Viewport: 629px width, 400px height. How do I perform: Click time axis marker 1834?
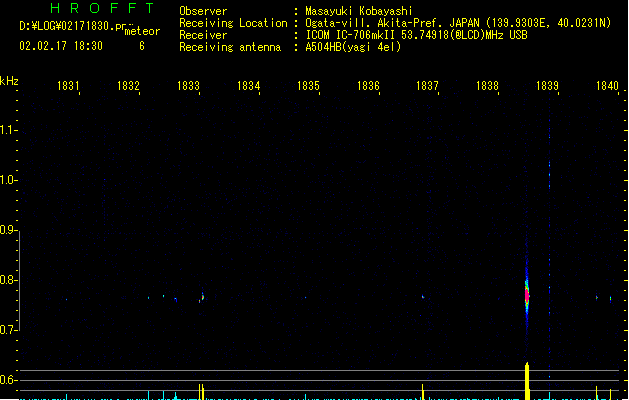248,86
